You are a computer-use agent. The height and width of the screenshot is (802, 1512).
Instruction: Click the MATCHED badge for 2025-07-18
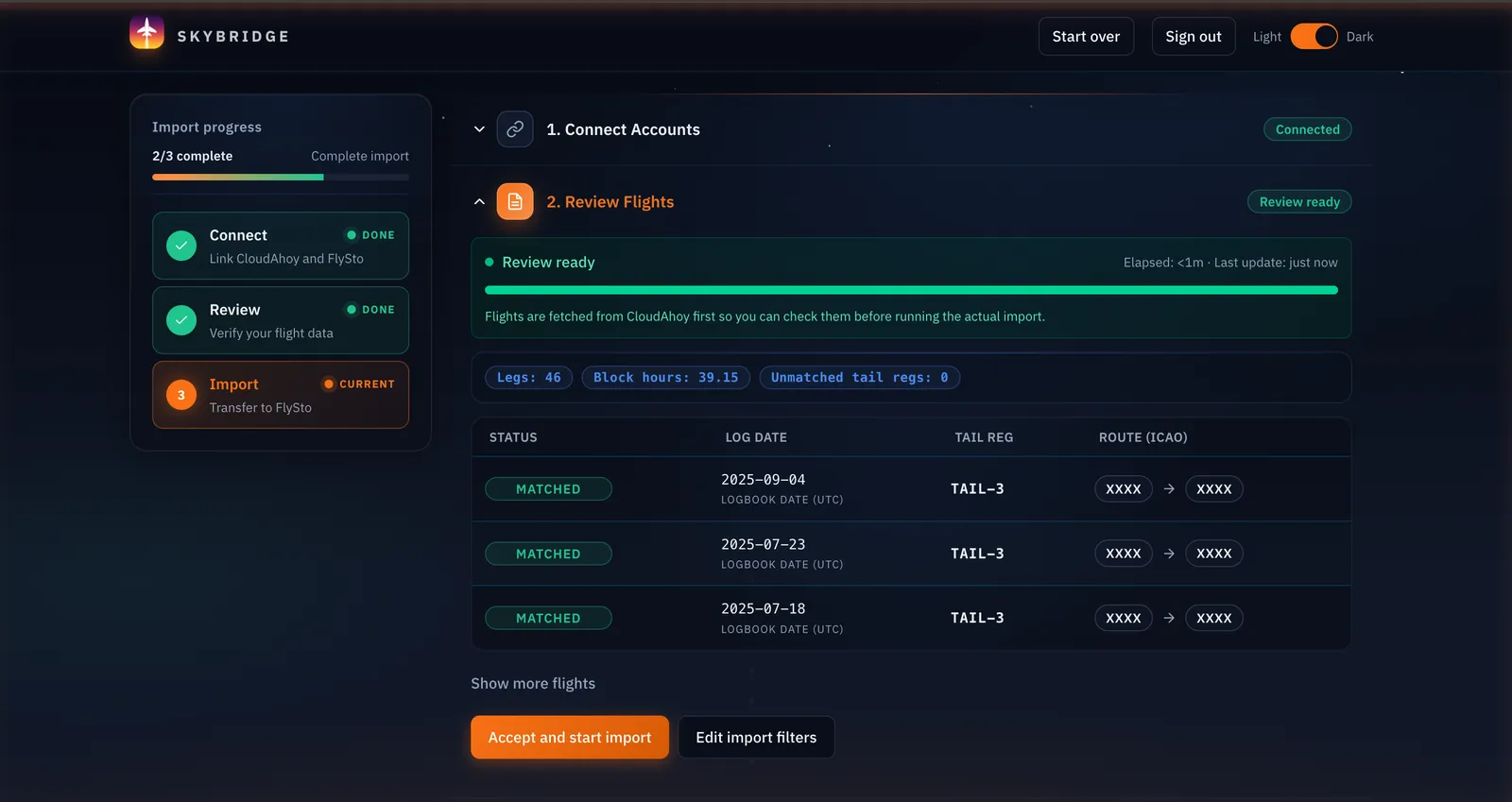pos(548,618)
